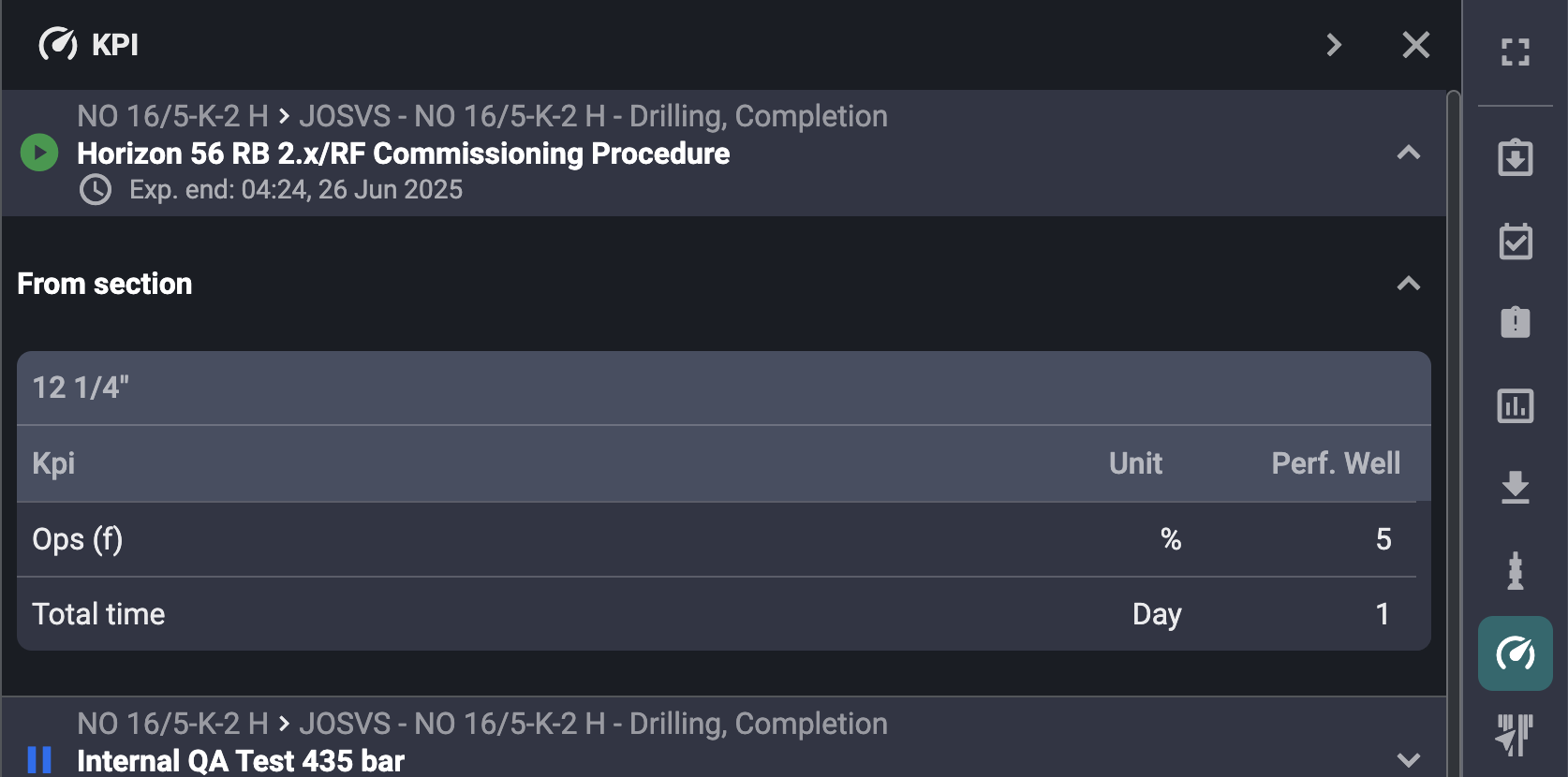Click the green play status icon
Image resolution: width=1568 pixels, height=777 pixels.
click(39, 153)
